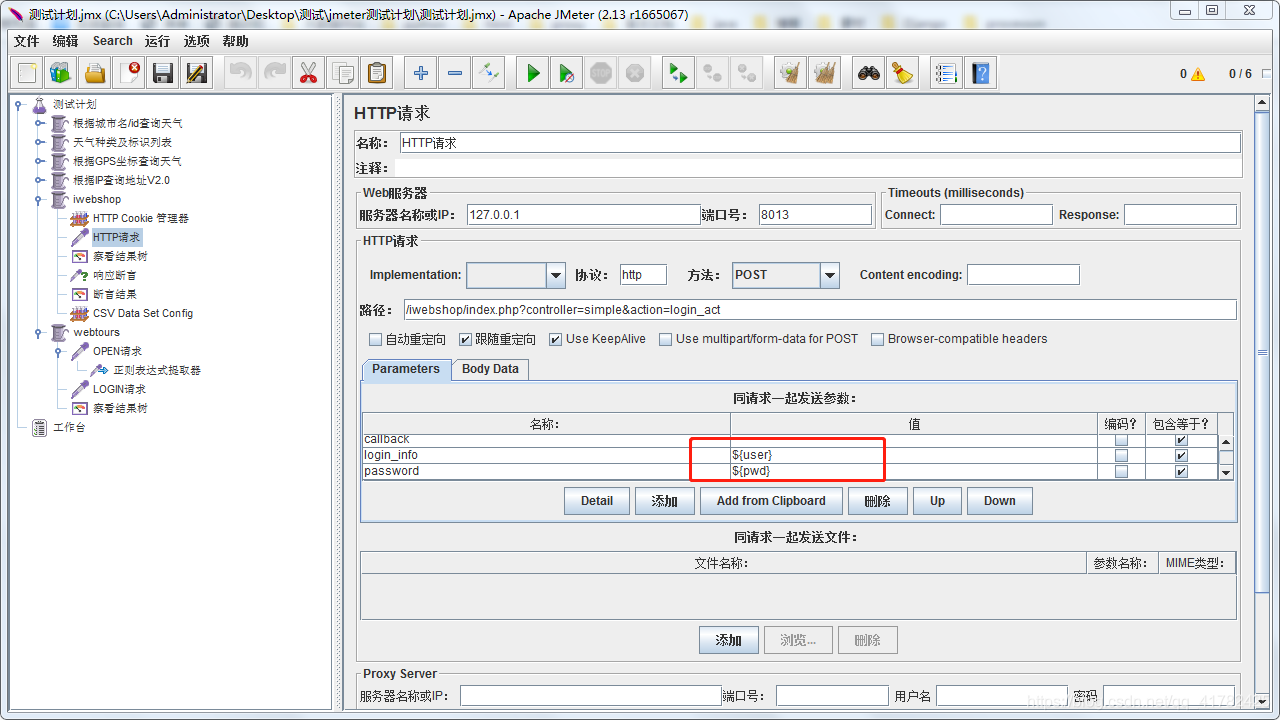Click the Detail button
Image resolution: width=1280 pixels, height=720 pixels.
tap(597, 501)
